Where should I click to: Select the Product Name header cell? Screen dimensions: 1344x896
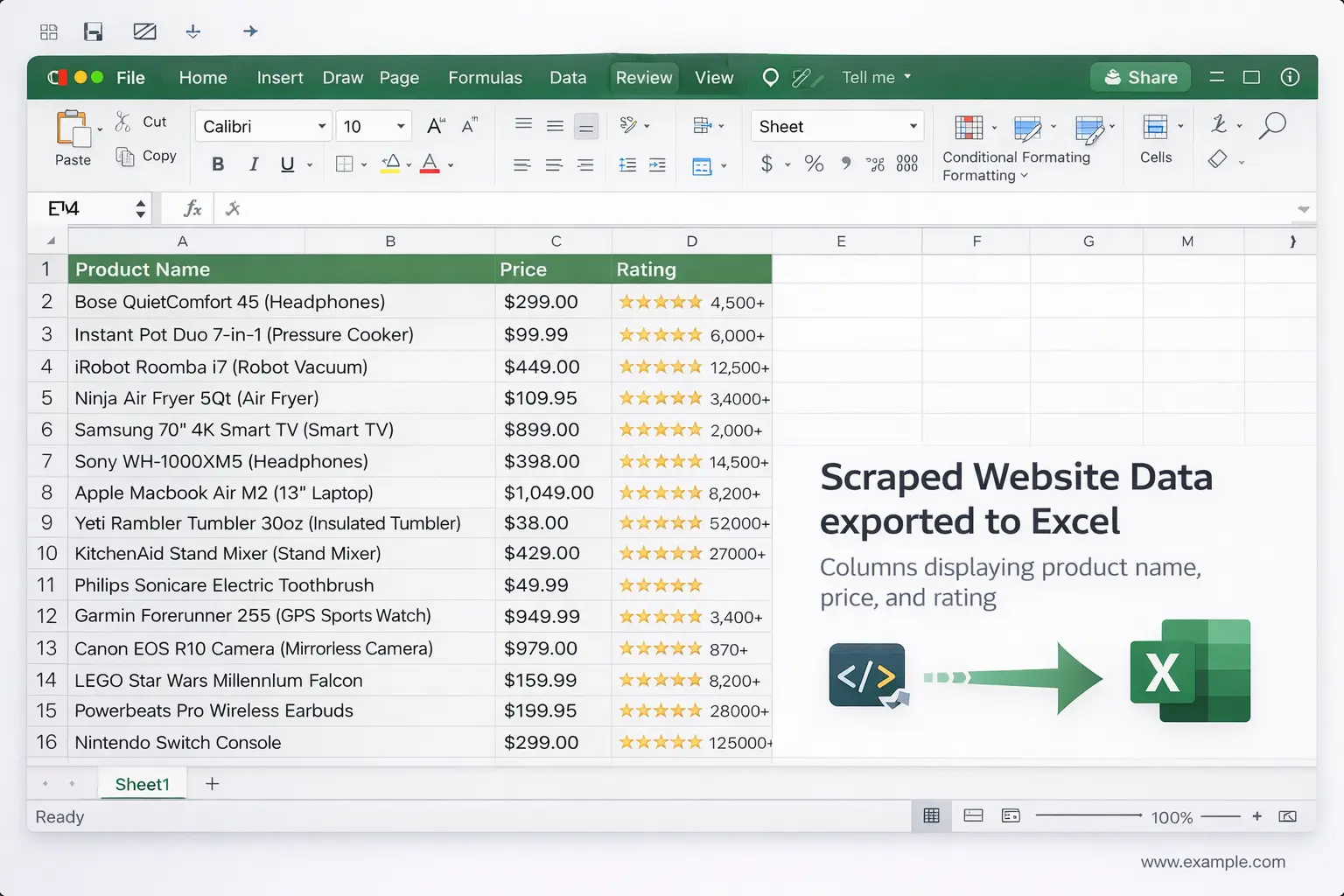point(282,269)
